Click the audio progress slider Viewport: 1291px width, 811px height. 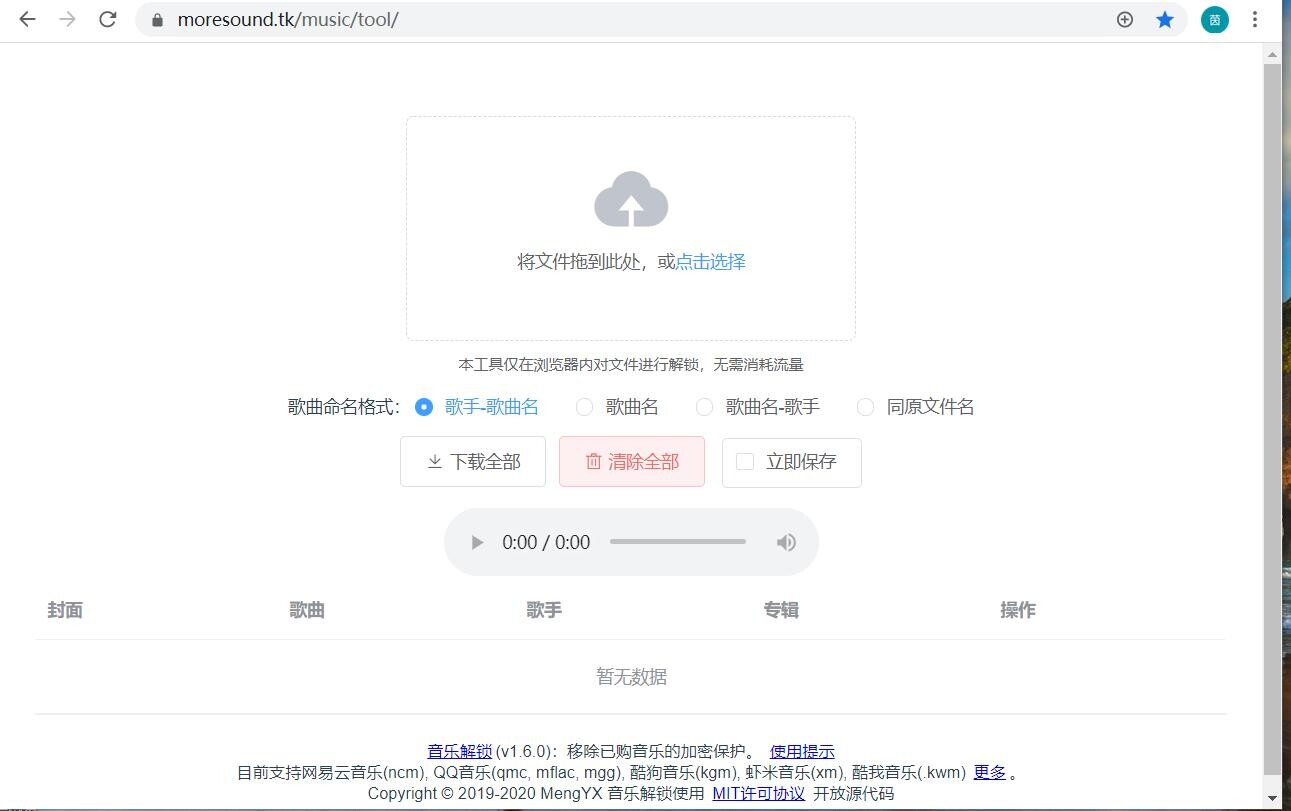click(677, 542)
